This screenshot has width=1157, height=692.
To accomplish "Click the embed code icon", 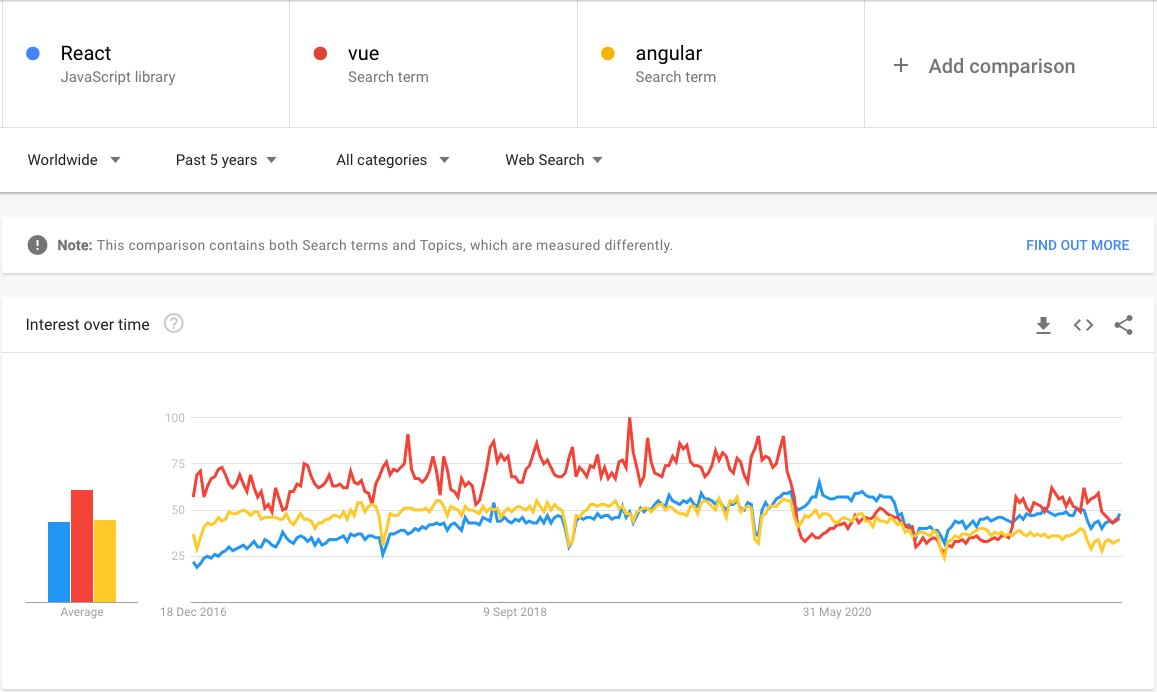I will coord(1083,325).
